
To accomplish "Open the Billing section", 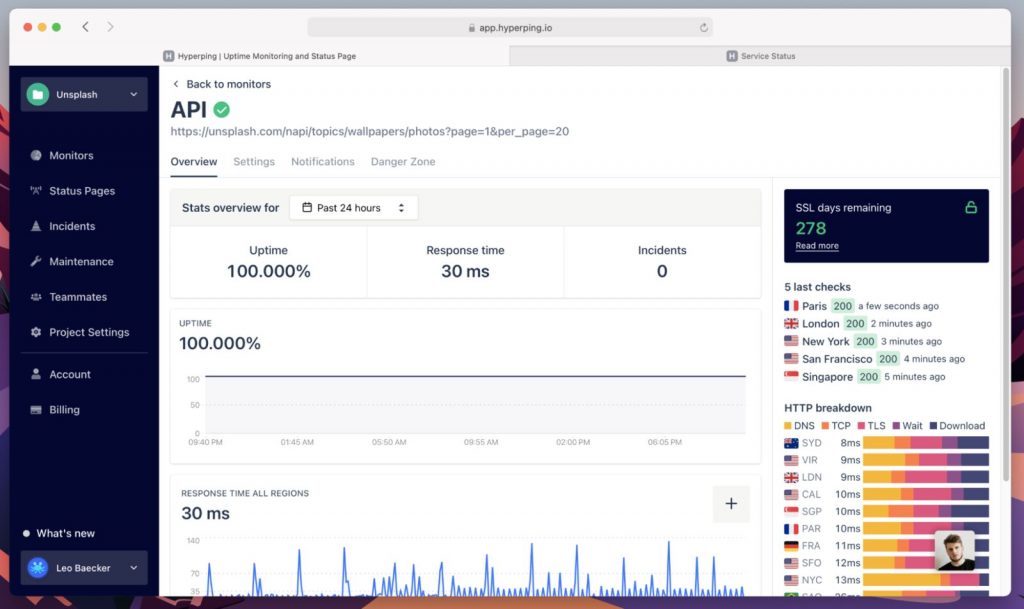I will coord(66,410).
